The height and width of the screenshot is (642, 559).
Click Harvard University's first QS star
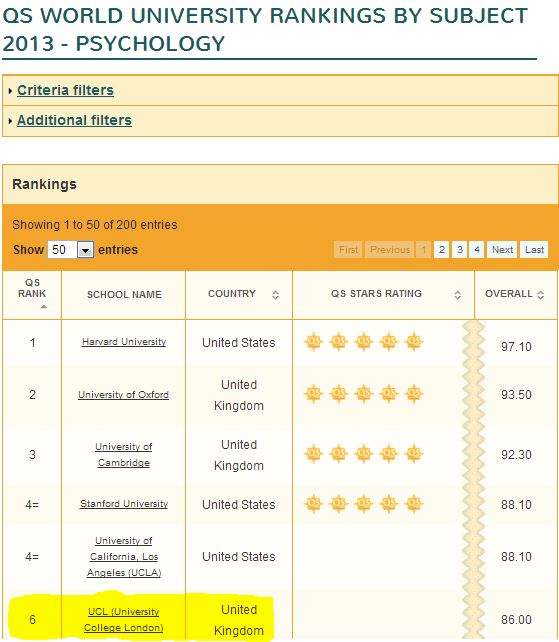314,341
